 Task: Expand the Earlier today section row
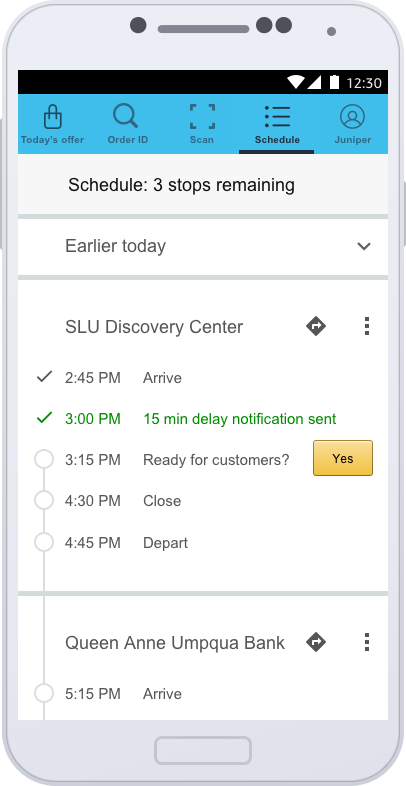point(203,247)
